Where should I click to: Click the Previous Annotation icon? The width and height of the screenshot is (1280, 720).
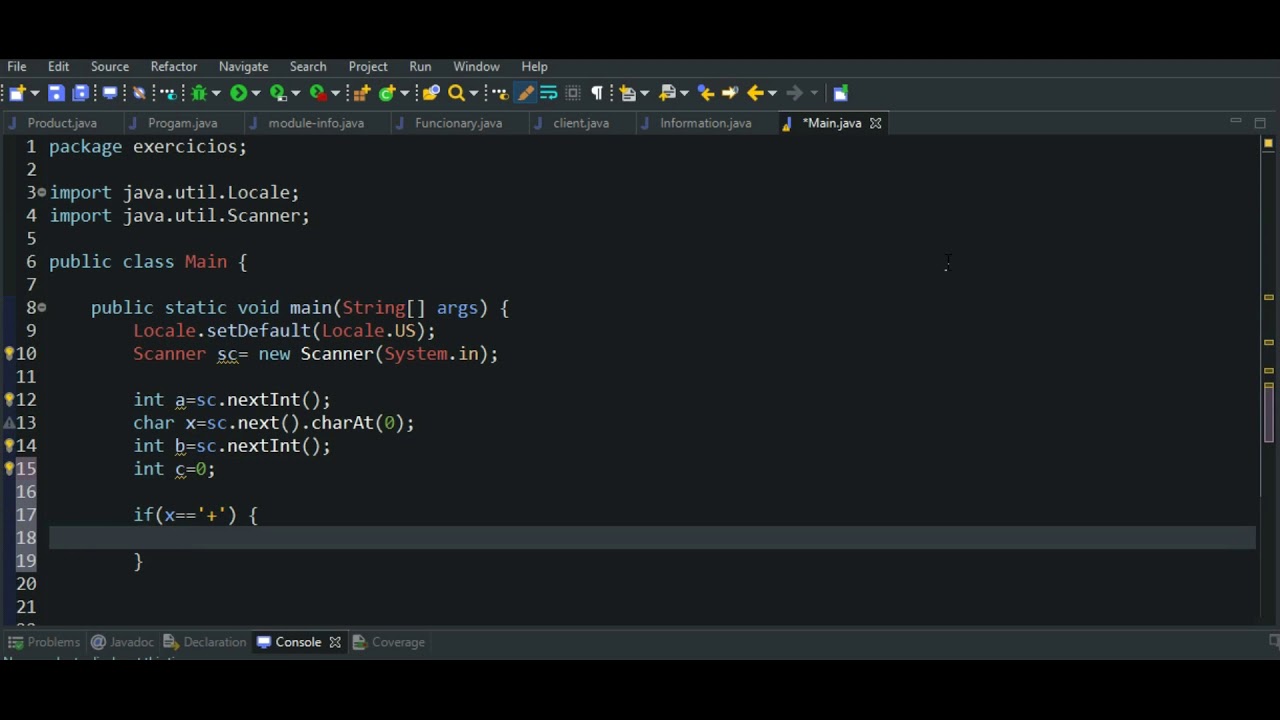(668, 93)
